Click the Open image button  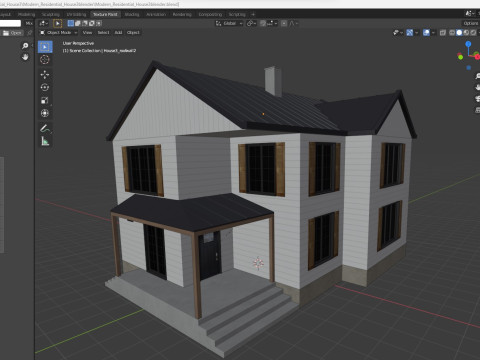(x=12, y=33)
